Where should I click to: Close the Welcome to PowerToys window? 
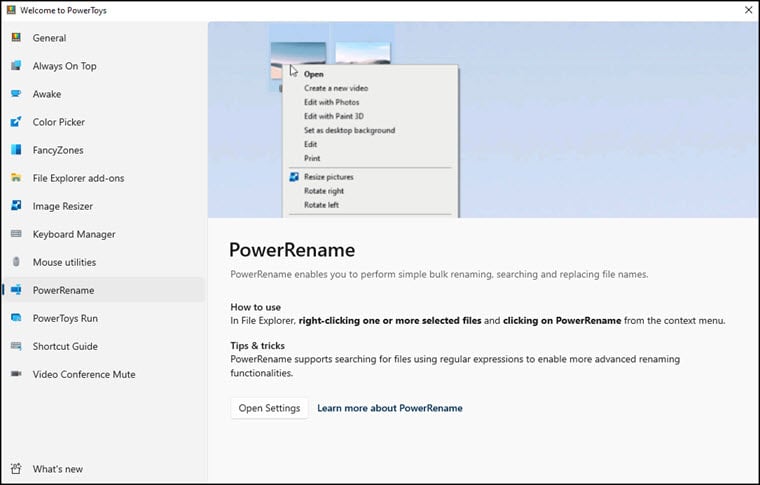coord(748,10)
